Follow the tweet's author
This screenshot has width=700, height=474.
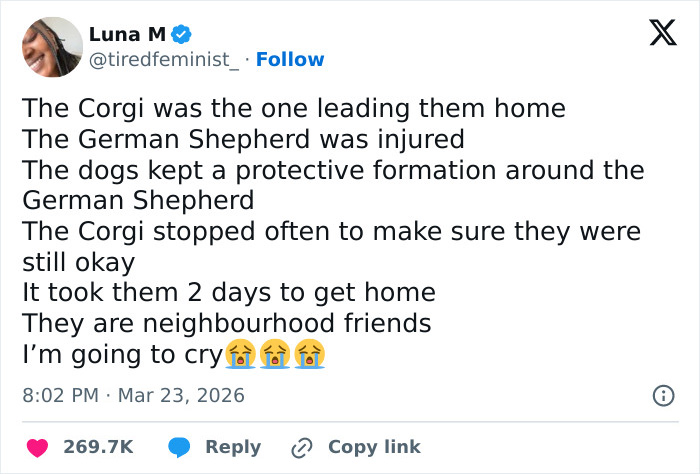pos(290,60)
